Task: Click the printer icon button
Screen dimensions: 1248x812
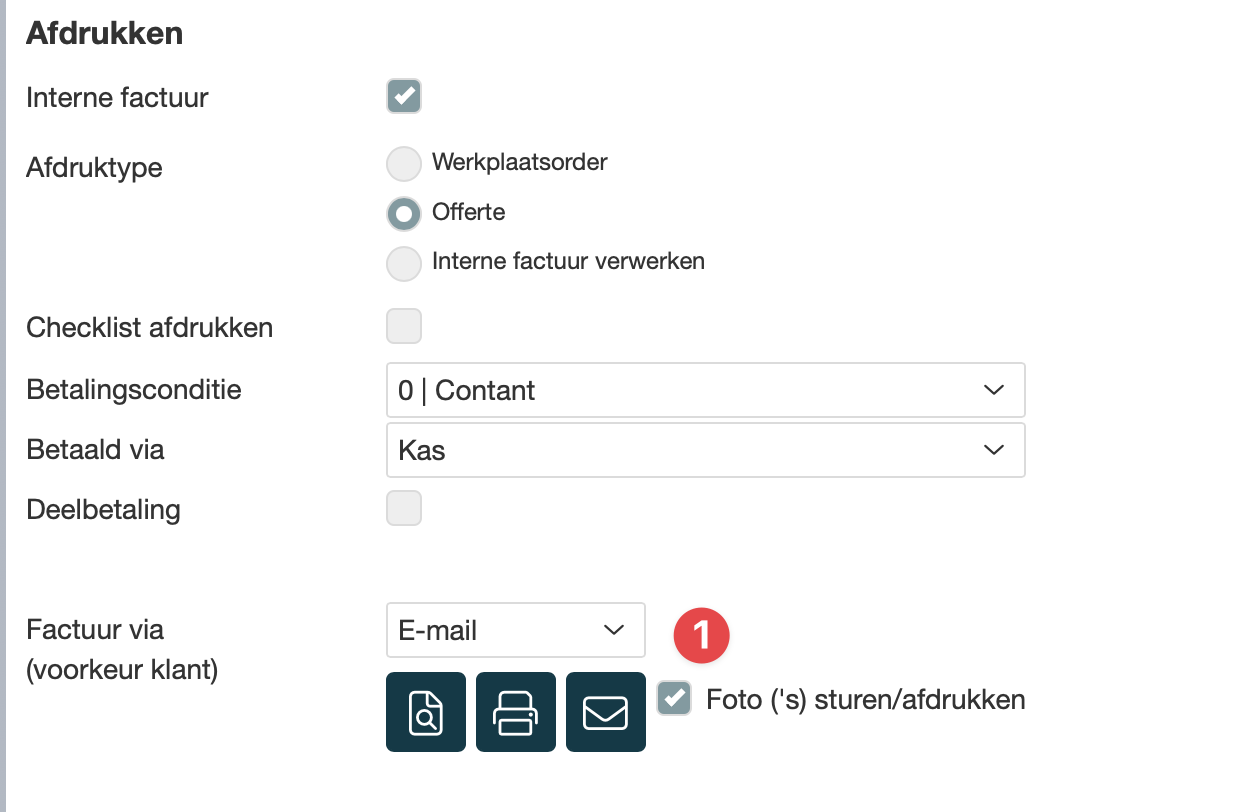Action: [x=515, y=711]
